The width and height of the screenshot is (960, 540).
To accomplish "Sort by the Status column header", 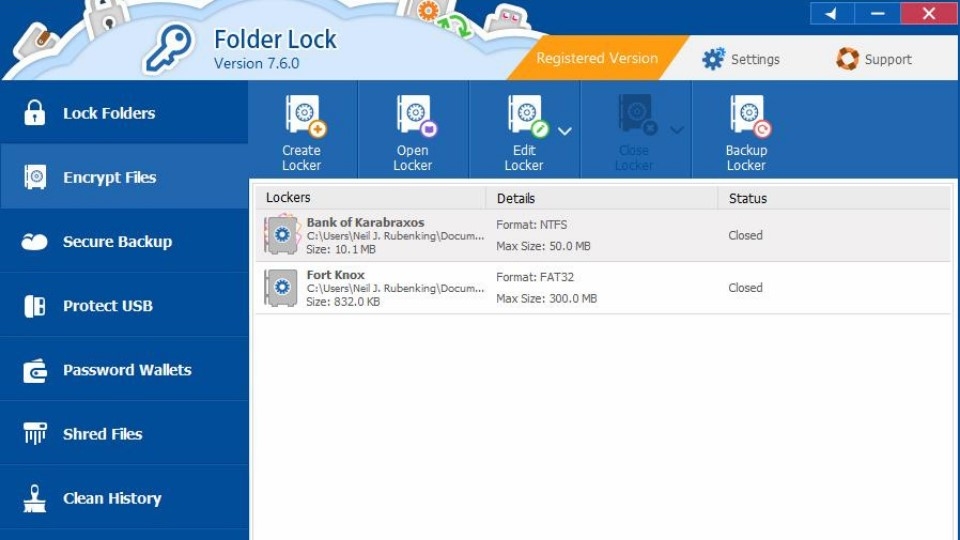I will point(834,198).
